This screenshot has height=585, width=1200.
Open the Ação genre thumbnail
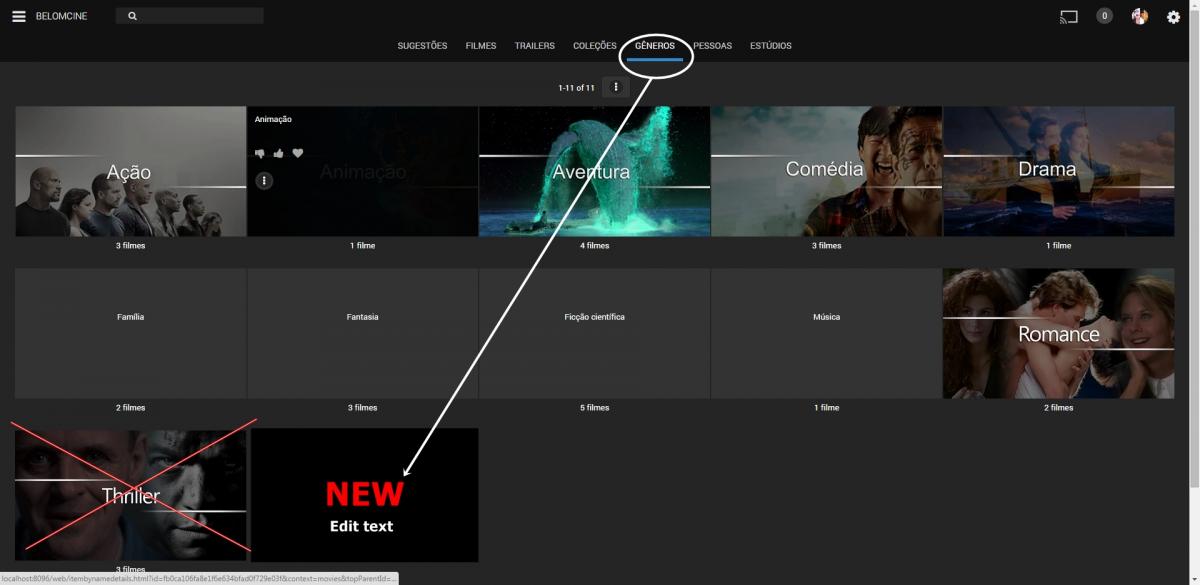(x=131, y=171)
